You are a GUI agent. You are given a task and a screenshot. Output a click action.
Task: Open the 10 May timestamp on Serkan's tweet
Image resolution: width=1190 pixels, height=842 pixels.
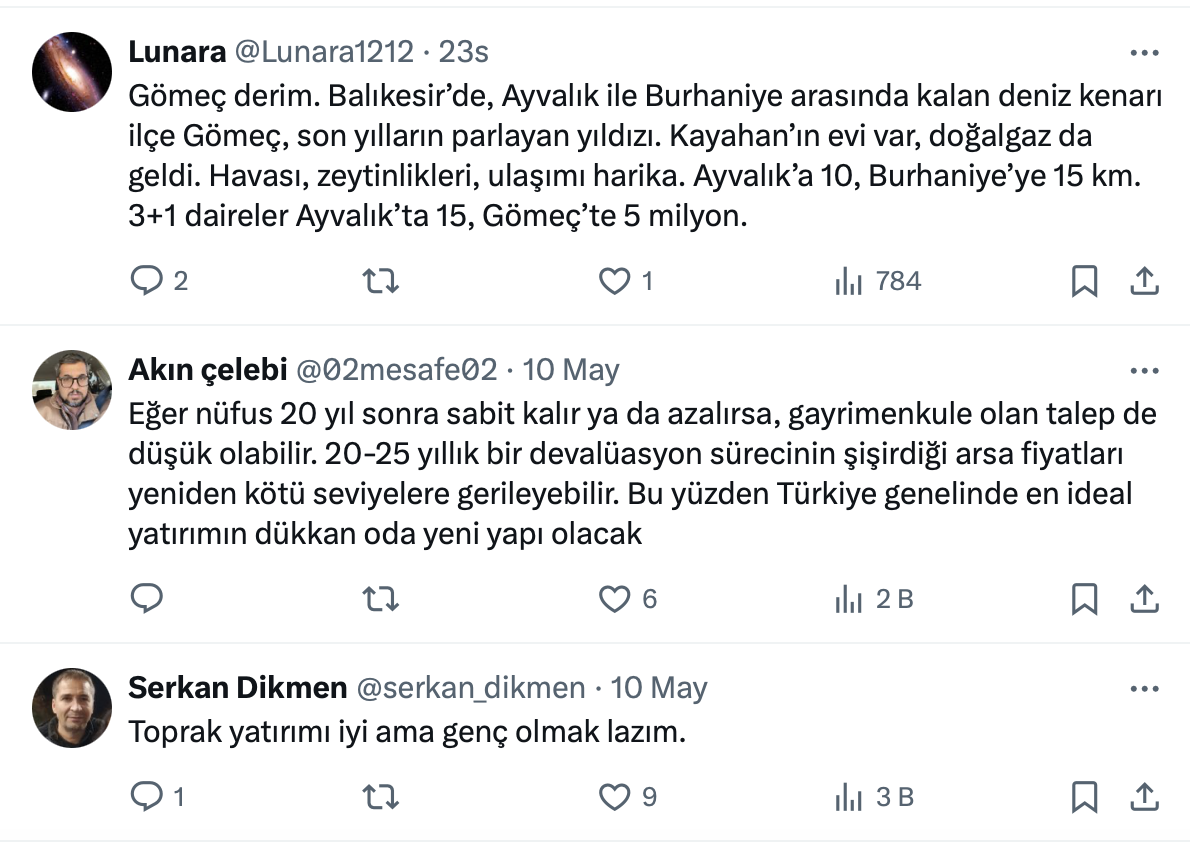[x=658, y=688]
